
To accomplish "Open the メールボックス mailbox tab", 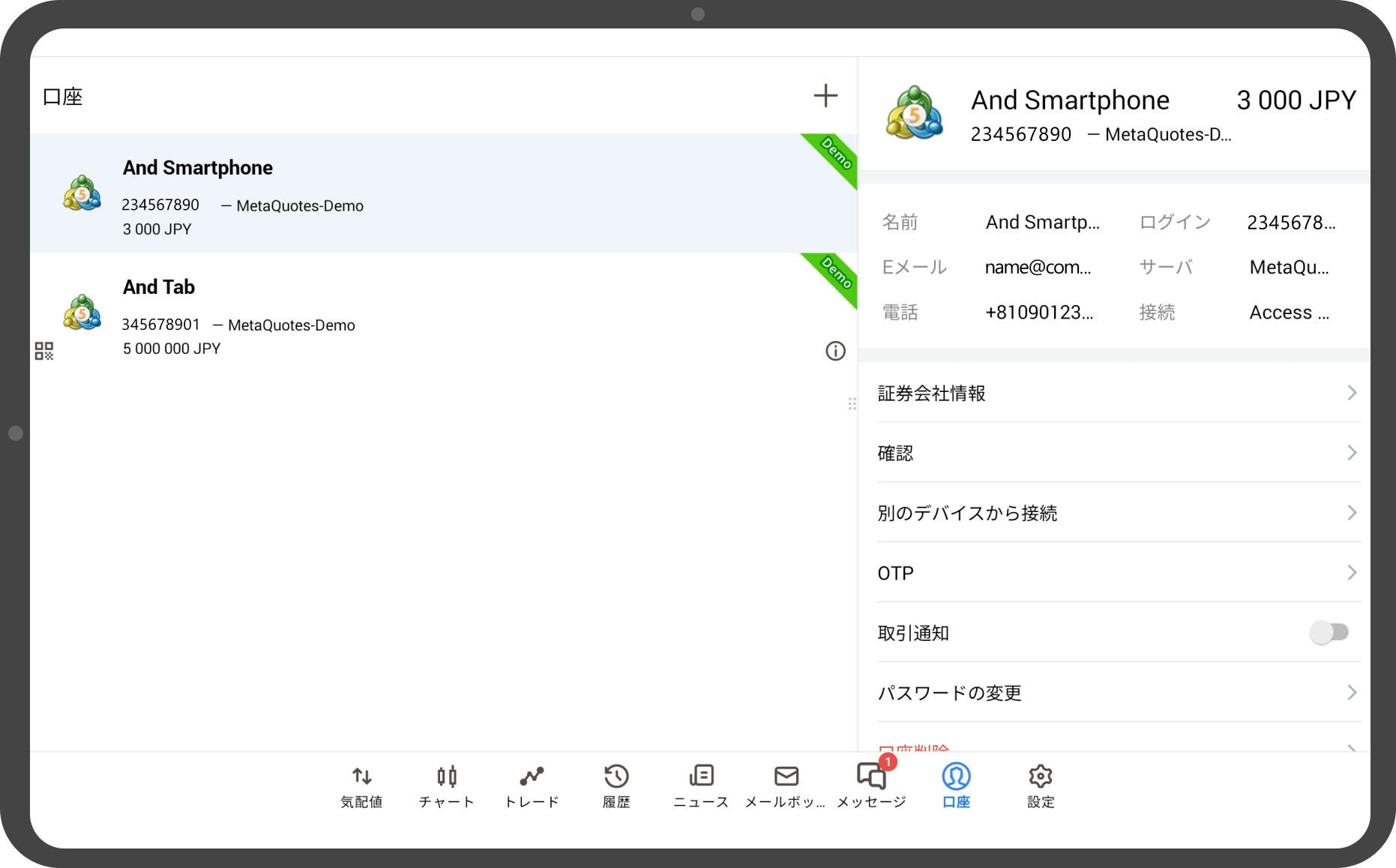I will pos(786,786).
